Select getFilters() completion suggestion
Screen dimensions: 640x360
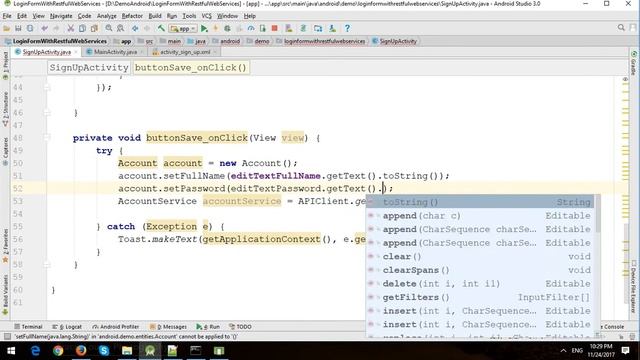pos(480,297)
